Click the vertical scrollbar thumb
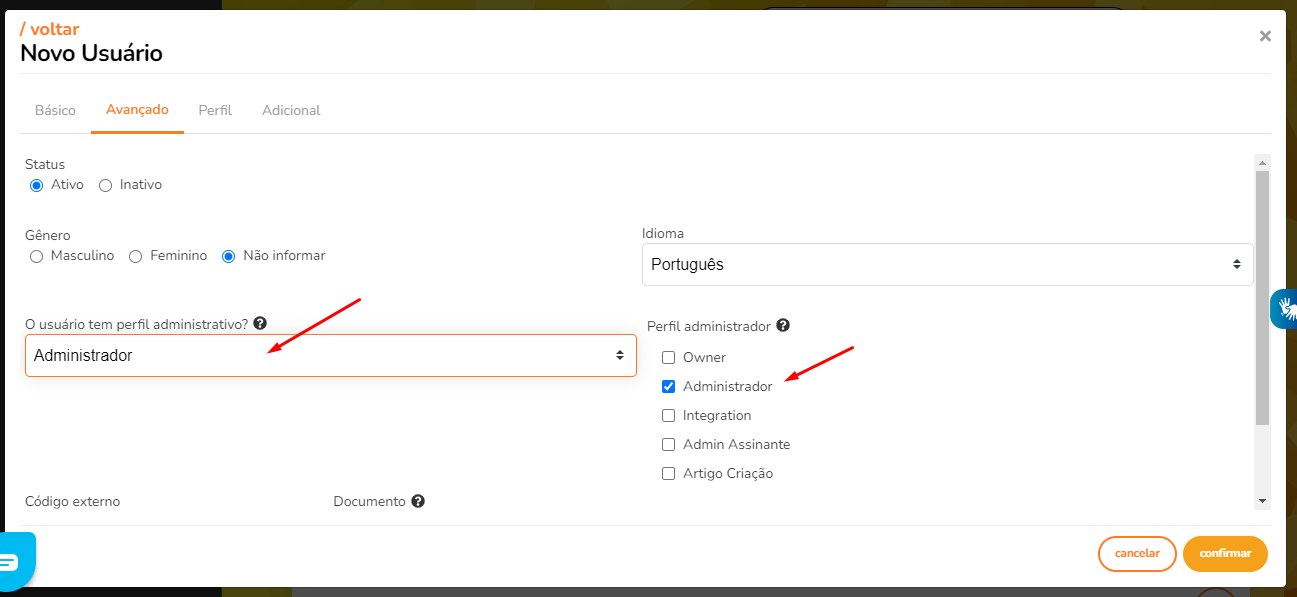1297x597 pixels. (x=1262, y=298)
